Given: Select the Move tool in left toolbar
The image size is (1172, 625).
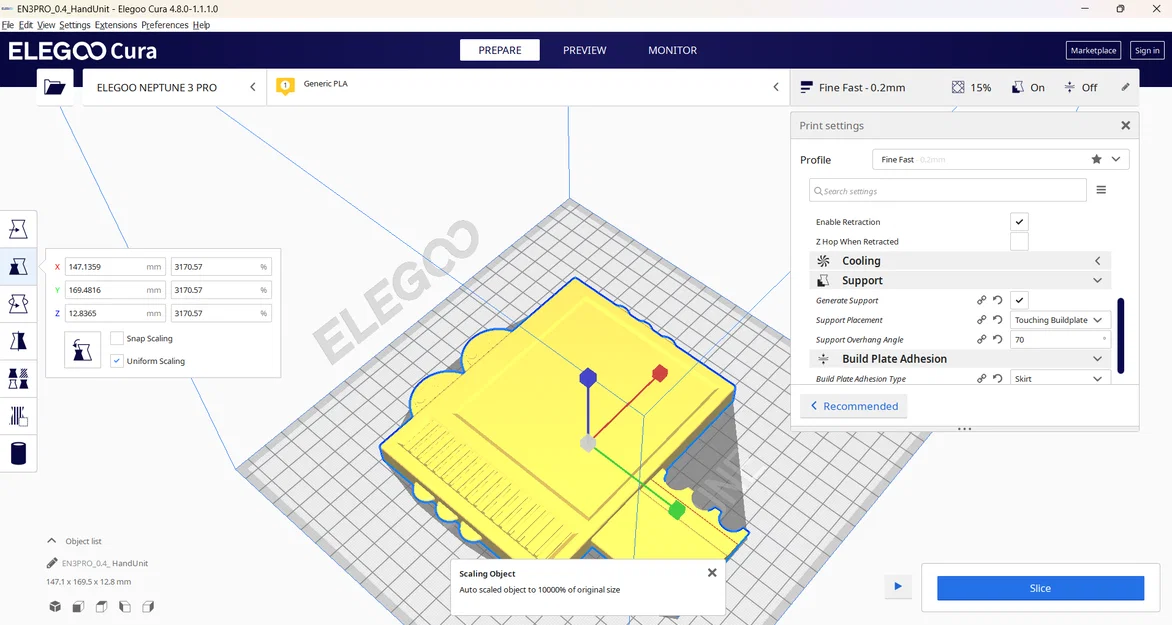Looking at the screenshot, I should tap(18, 229).
